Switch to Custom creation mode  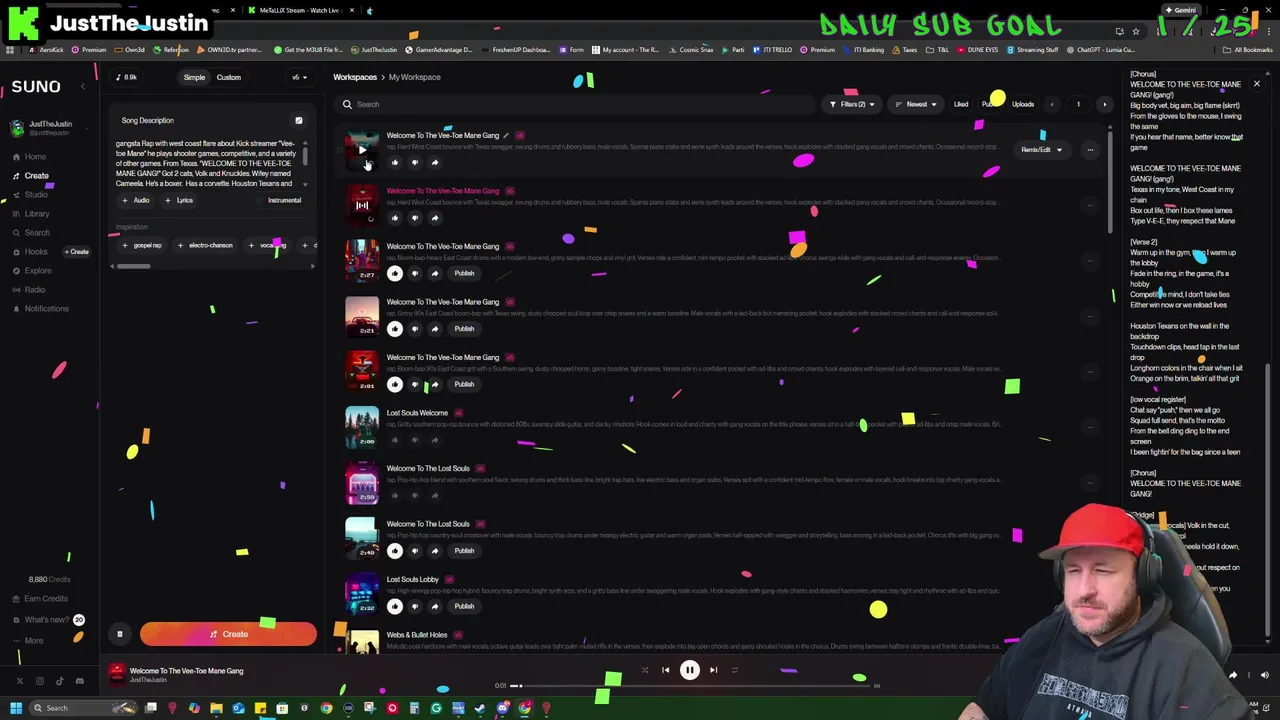228,77
